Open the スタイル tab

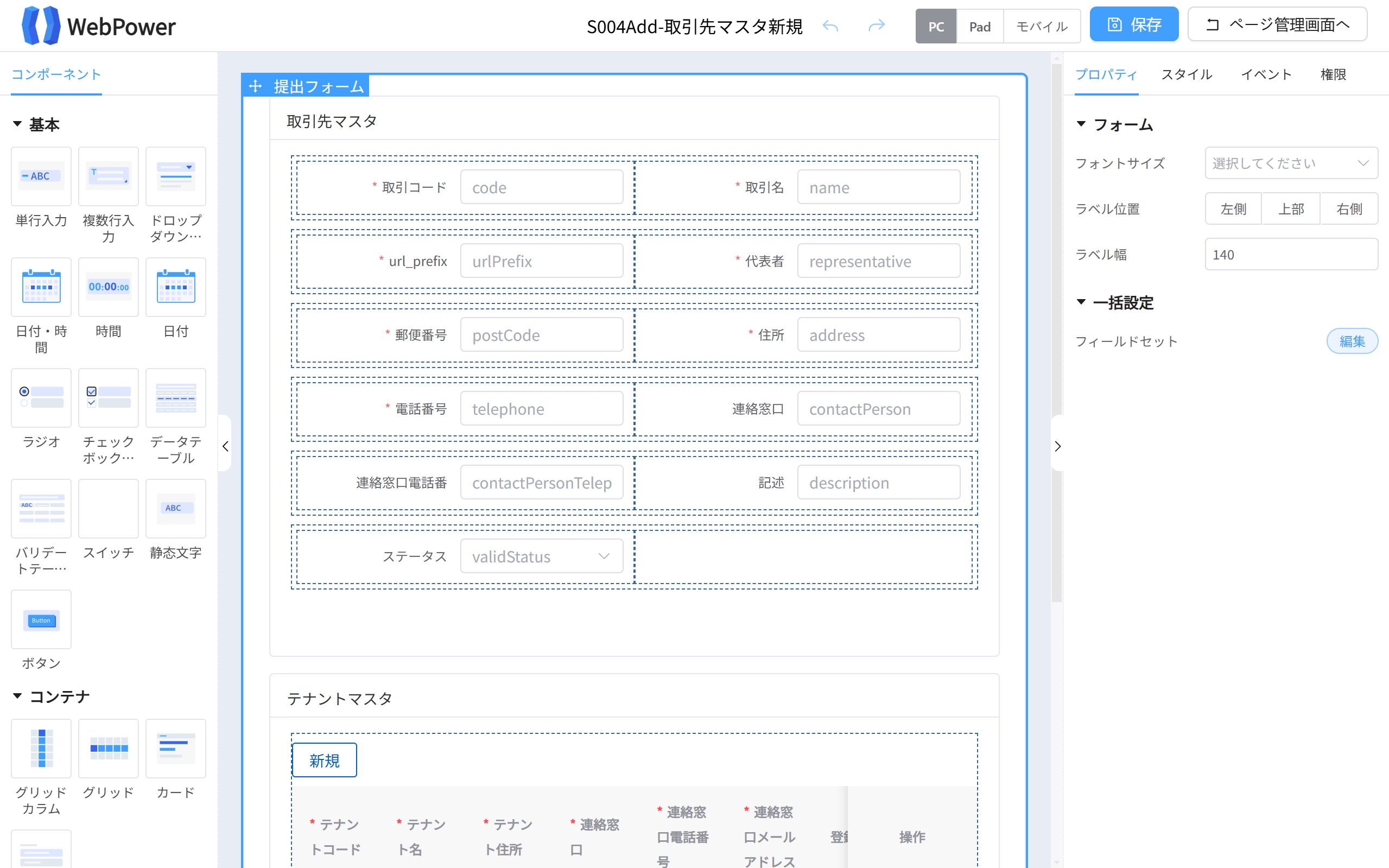1187,74
